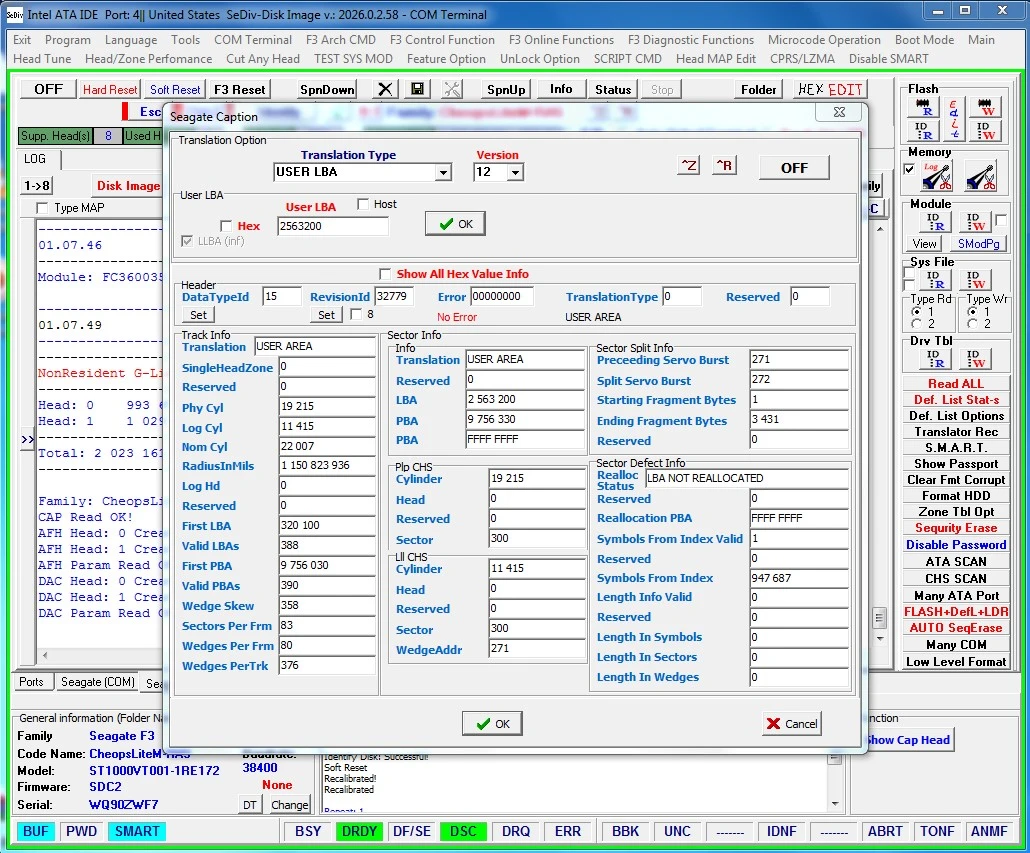This screenshot has height=853, width=1030.
Task: Cancel the Seagate Caption dialog
Action: (792, 724)
